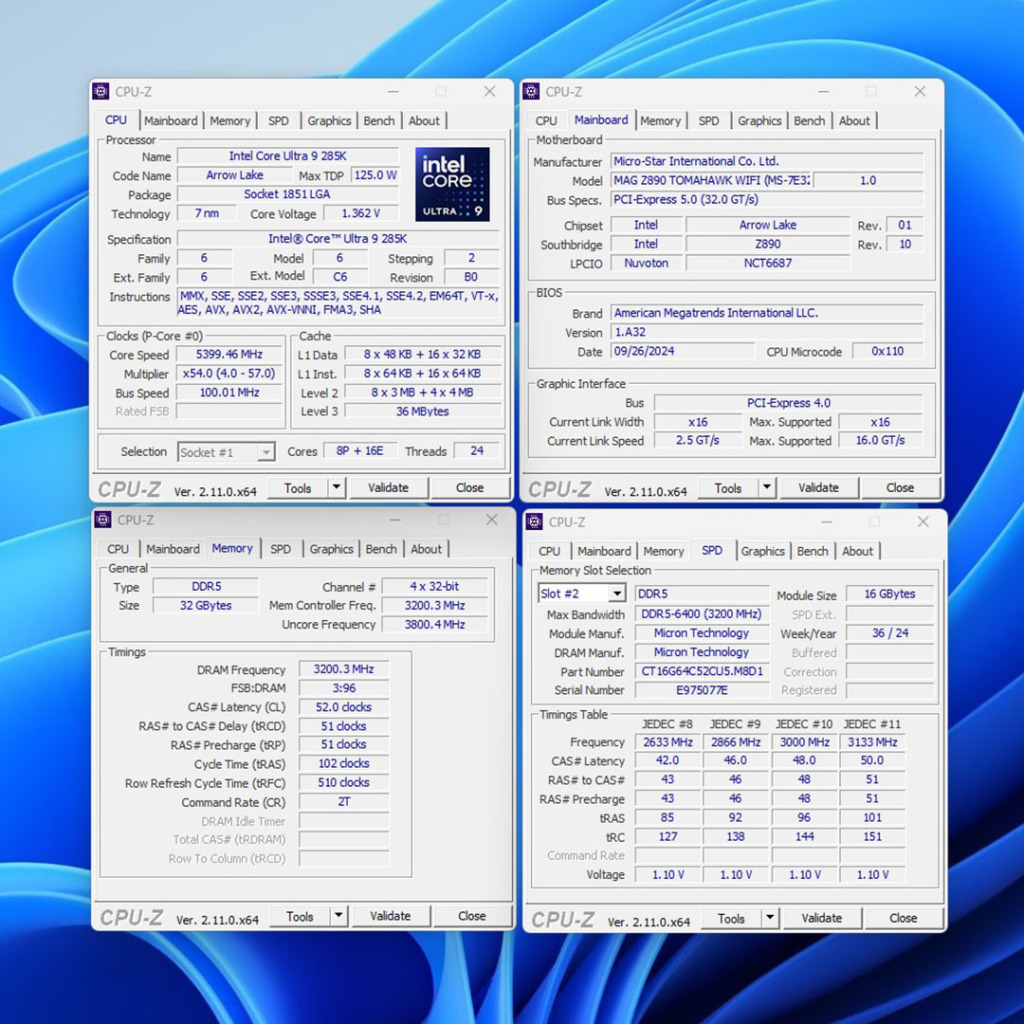Image resolution: width=1024 pixels, height=1024 pixels.
Task: Open Graphics tab in CPU window
Action: [329, 121]
